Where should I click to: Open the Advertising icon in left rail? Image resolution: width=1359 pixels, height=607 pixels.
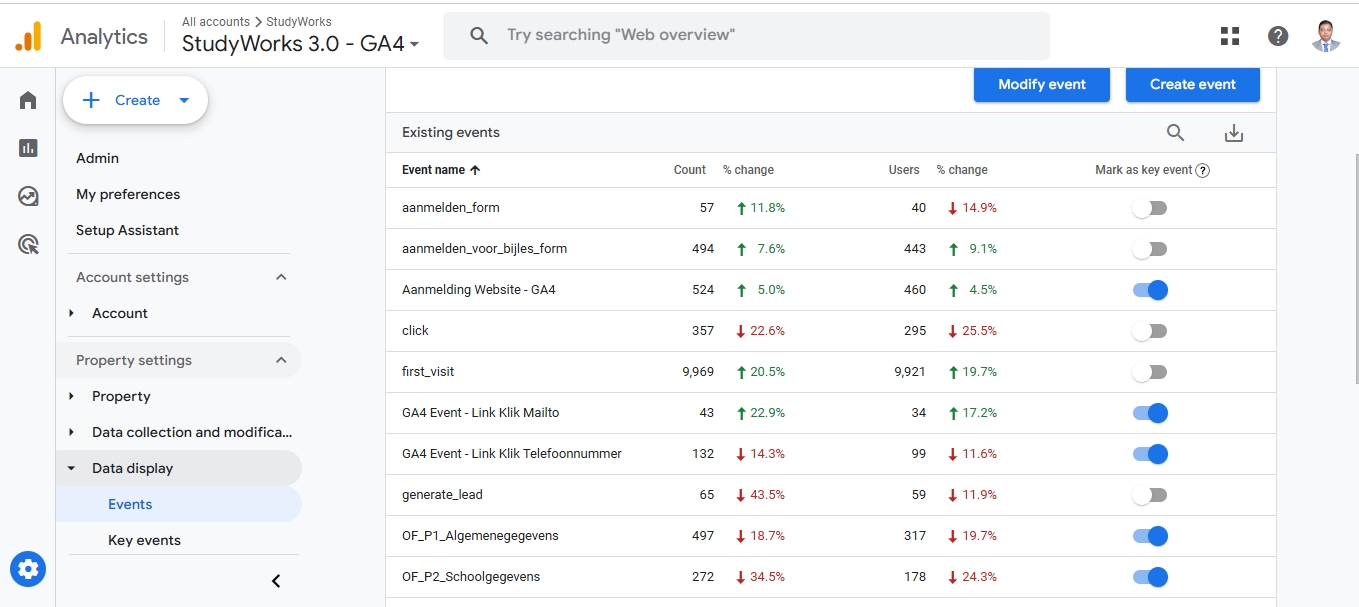[28, 244]
